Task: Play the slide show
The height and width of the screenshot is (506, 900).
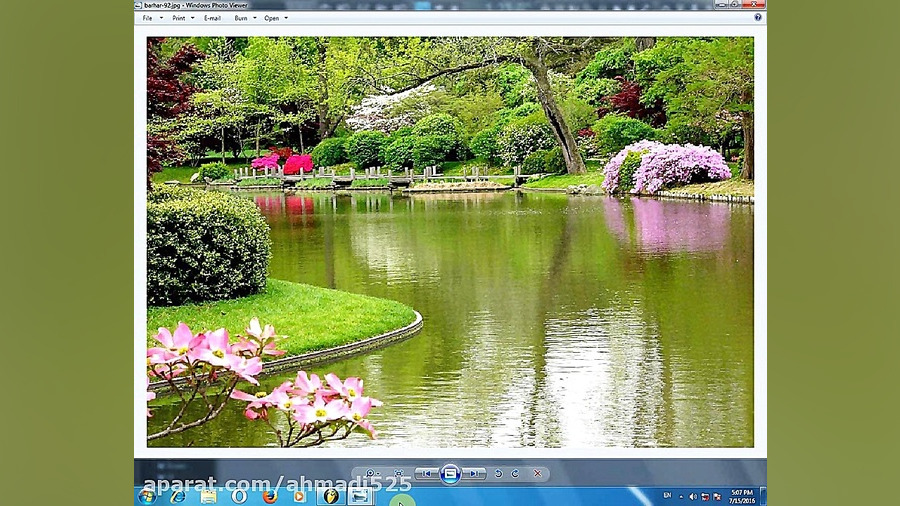Action: click(451, 474)
